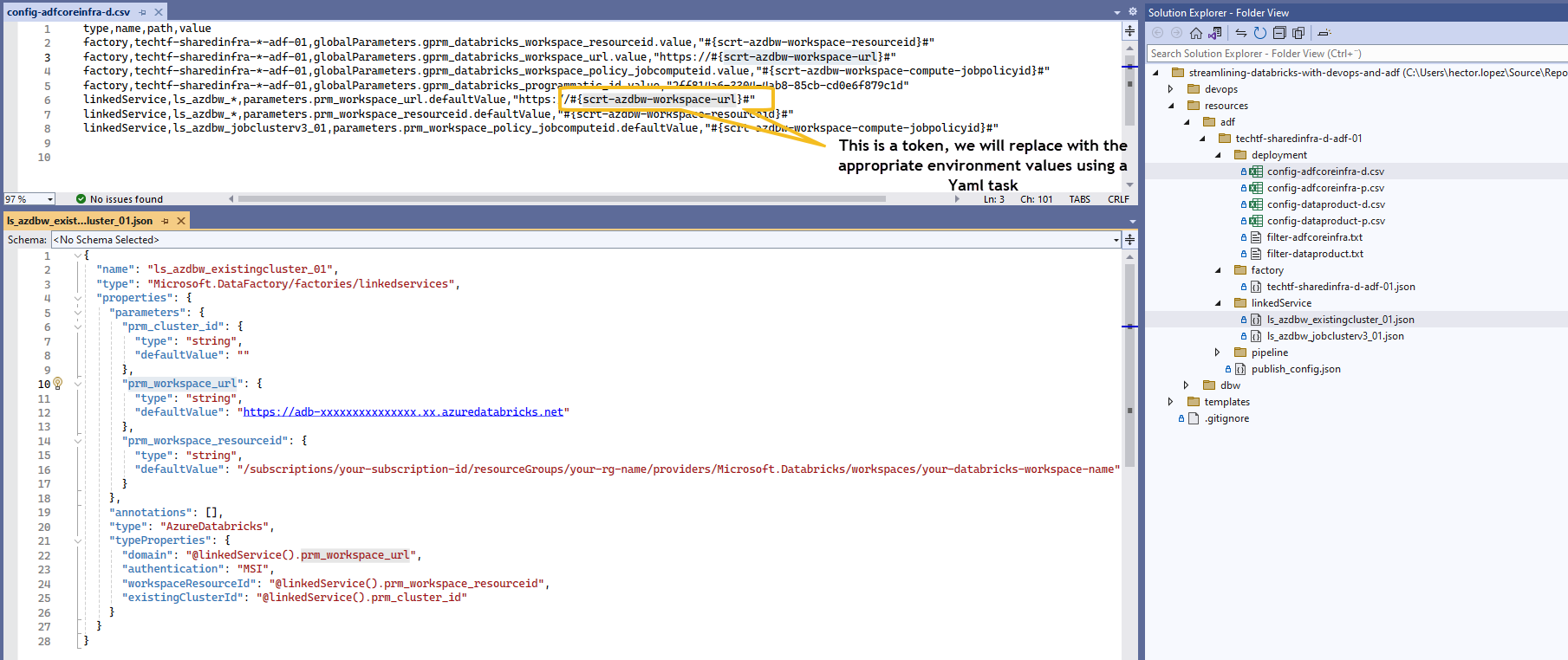Image resolution: width=1568 pixels, height=660 pixels.
Task: Click the TABS indentation indicator
Action: pos(1079,199)
